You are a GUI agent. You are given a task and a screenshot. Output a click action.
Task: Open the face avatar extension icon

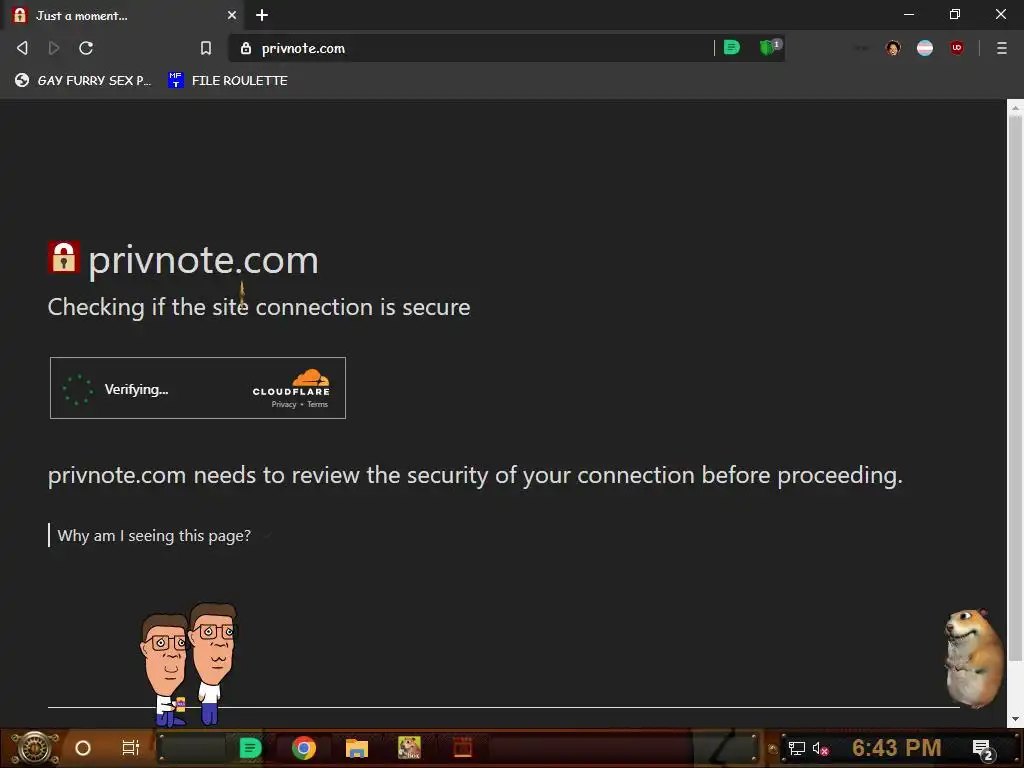(x=893, y=48)
